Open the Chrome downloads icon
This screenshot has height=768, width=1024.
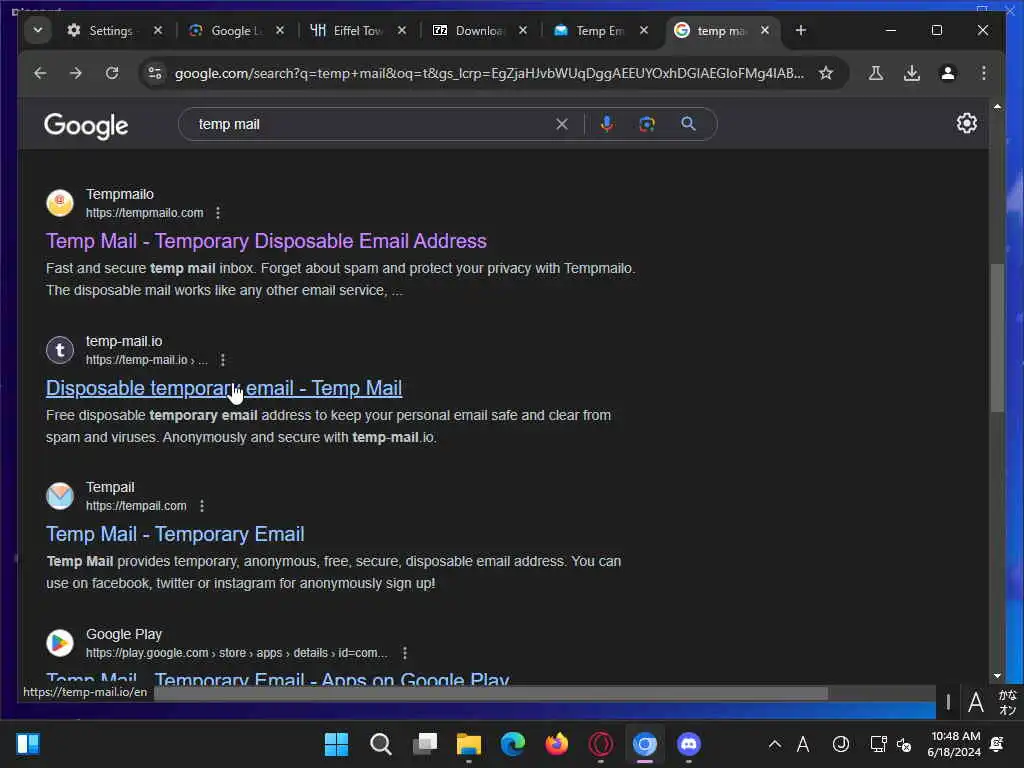(x=912, y=73)
